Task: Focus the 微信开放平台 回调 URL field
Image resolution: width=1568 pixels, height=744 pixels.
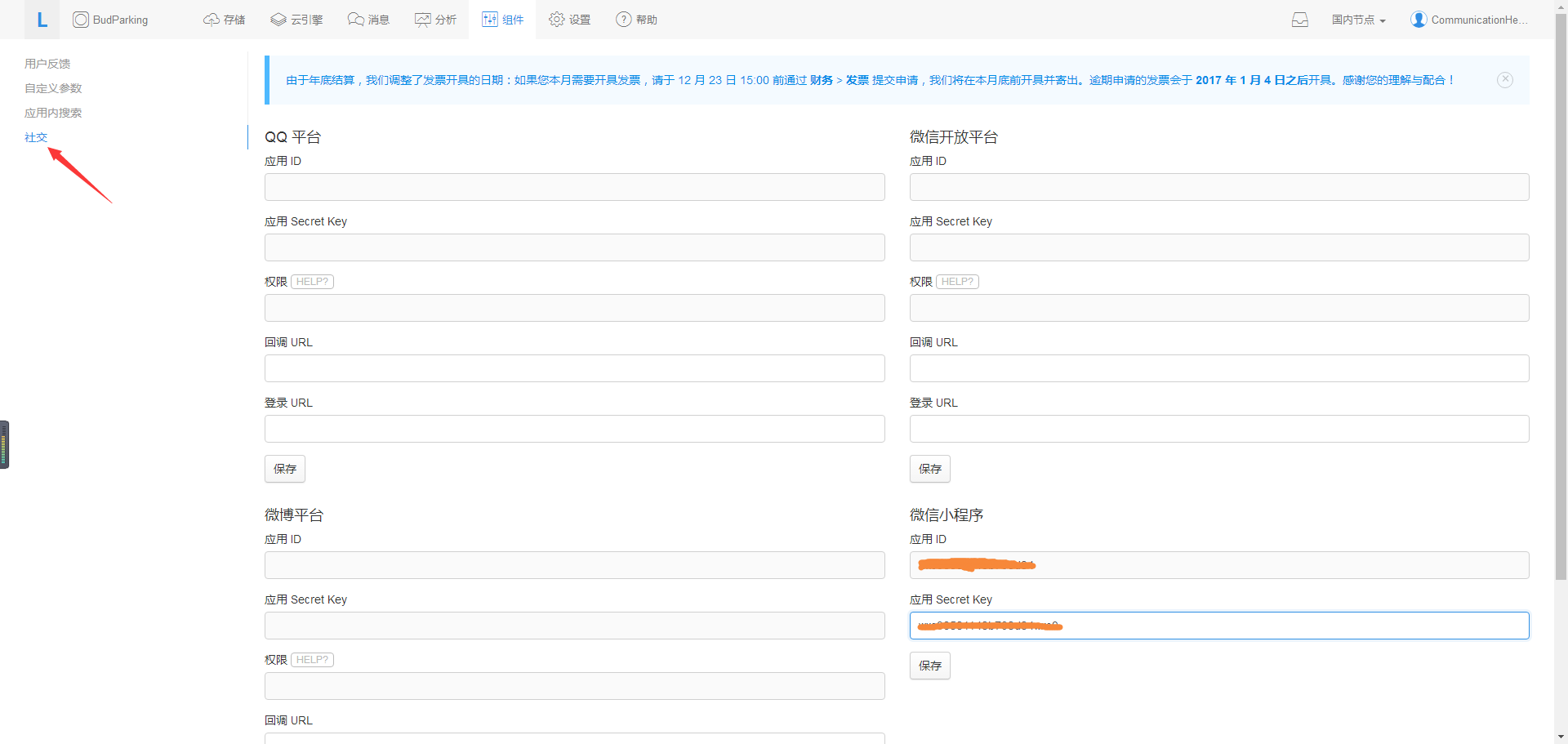Action: pos(1219,368)
